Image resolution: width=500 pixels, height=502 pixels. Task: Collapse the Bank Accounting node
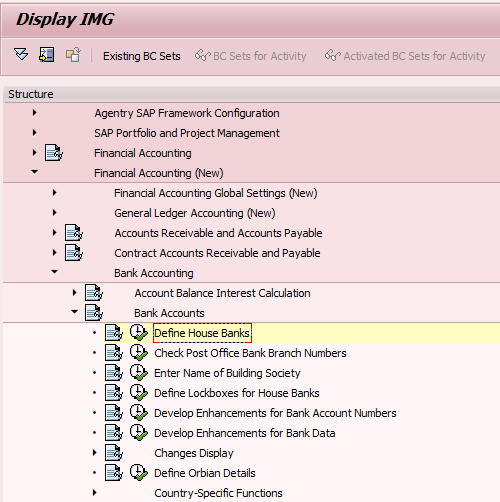pyautogui.click(x=55, y=272)
